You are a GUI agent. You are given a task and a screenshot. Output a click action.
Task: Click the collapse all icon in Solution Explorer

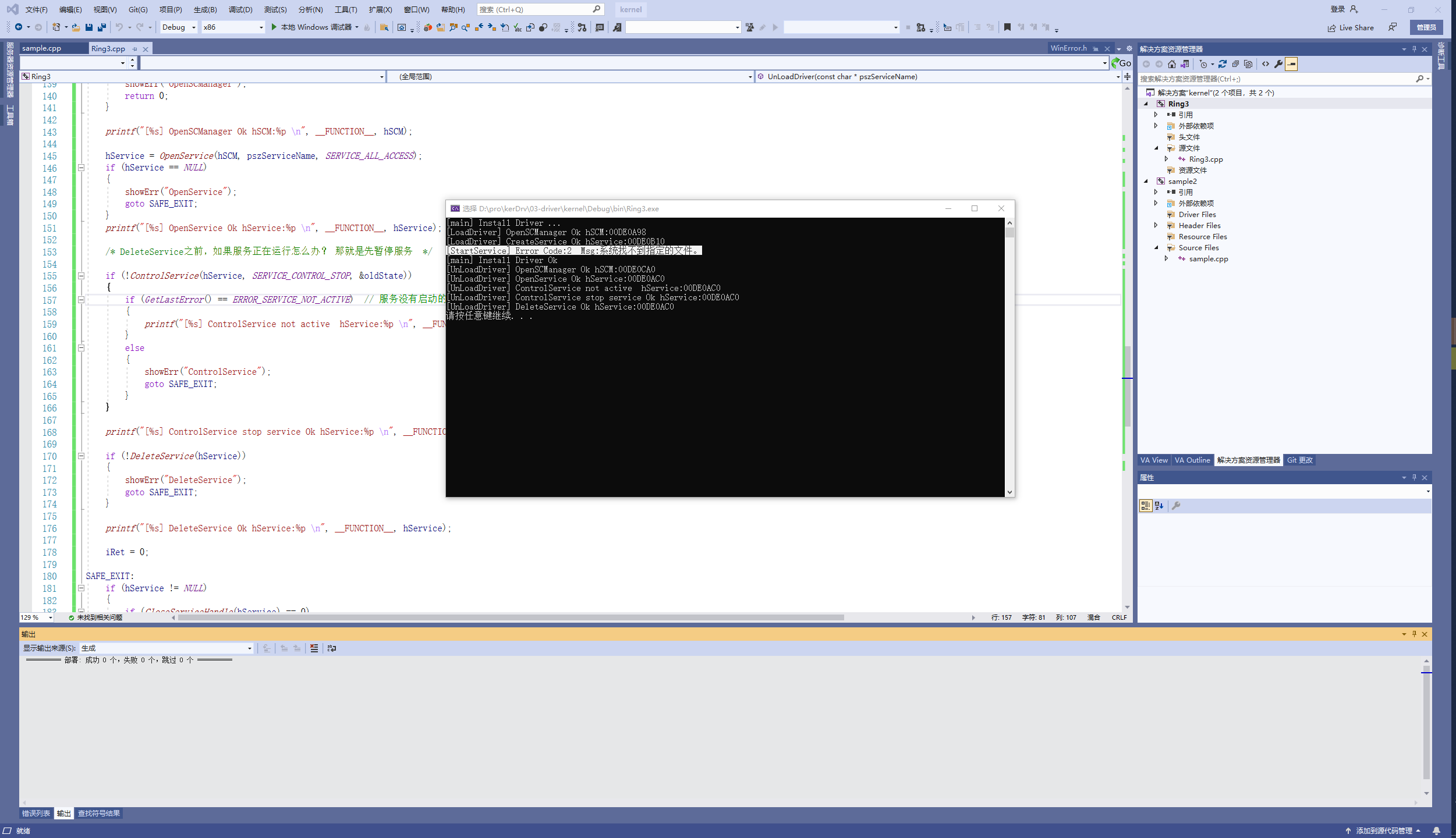pos(1235,64)
